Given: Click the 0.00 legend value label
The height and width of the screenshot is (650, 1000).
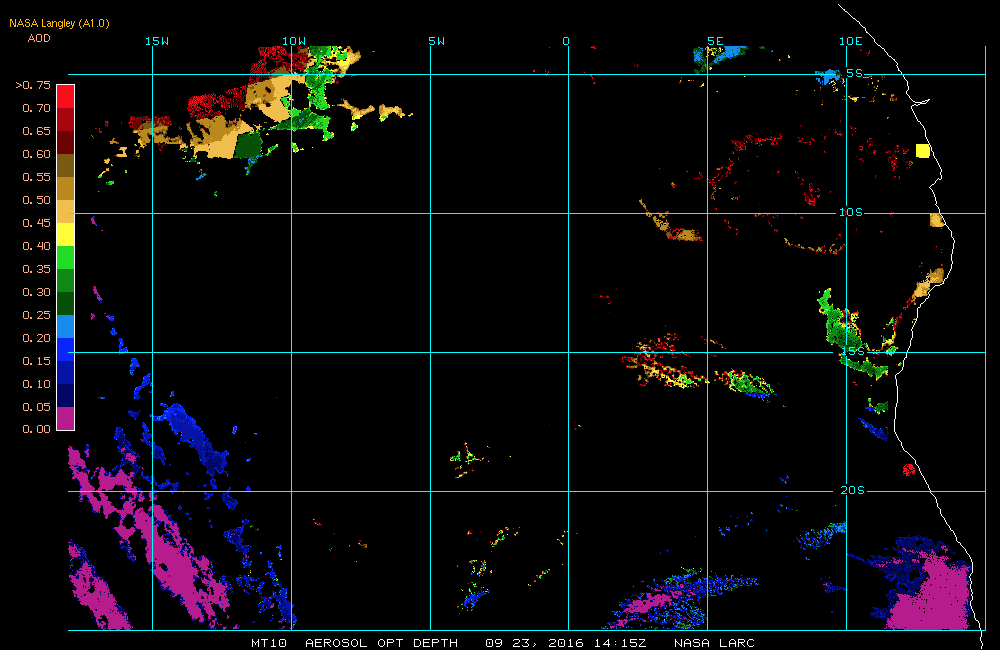Looking at the screenshot, I should point(36,429).
